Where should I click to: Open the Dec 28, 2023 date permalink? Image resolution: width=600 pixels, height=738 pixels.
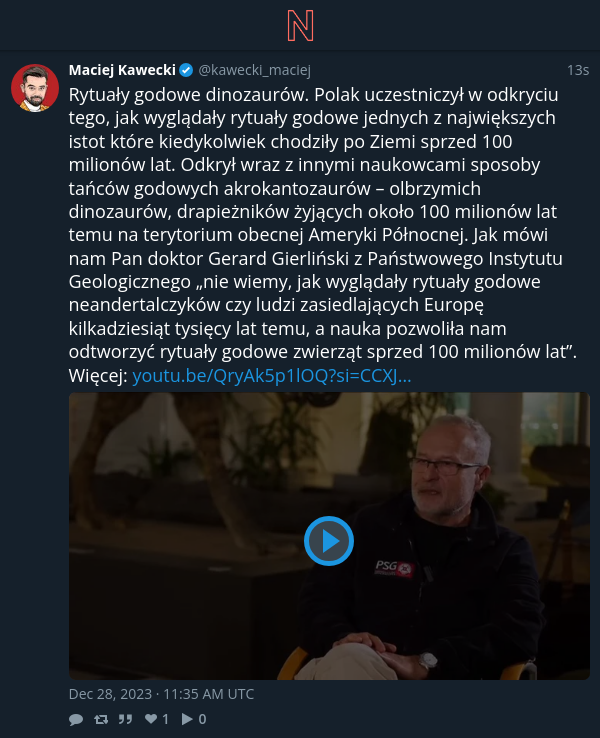click(161, 694)
